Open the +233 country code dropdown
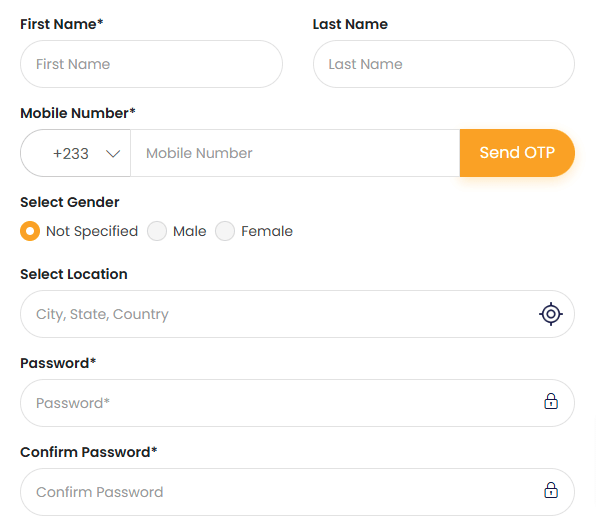This screenshot has width=596, height=532. pyautogui.click(x=76, y=153)
